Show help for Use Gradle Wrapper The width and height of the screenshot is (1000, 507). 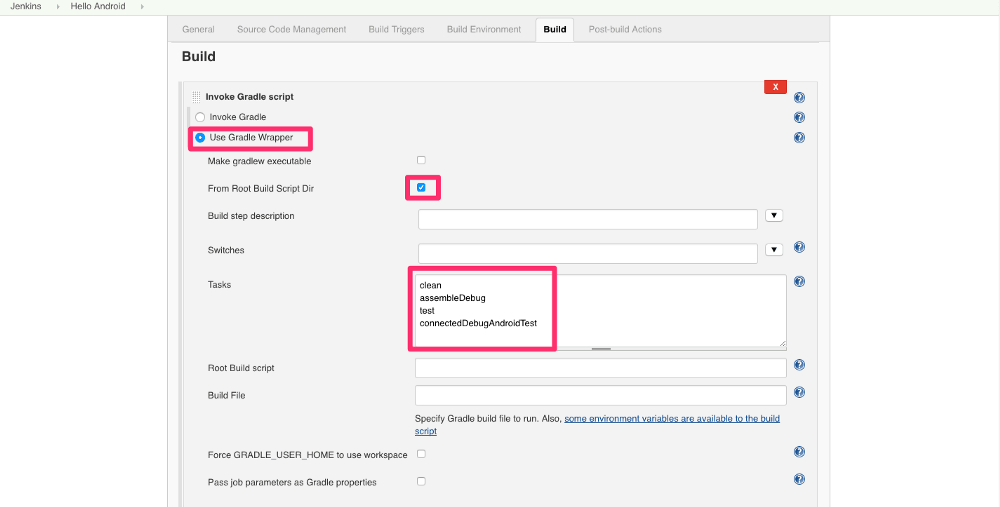(x=799, y=138)
